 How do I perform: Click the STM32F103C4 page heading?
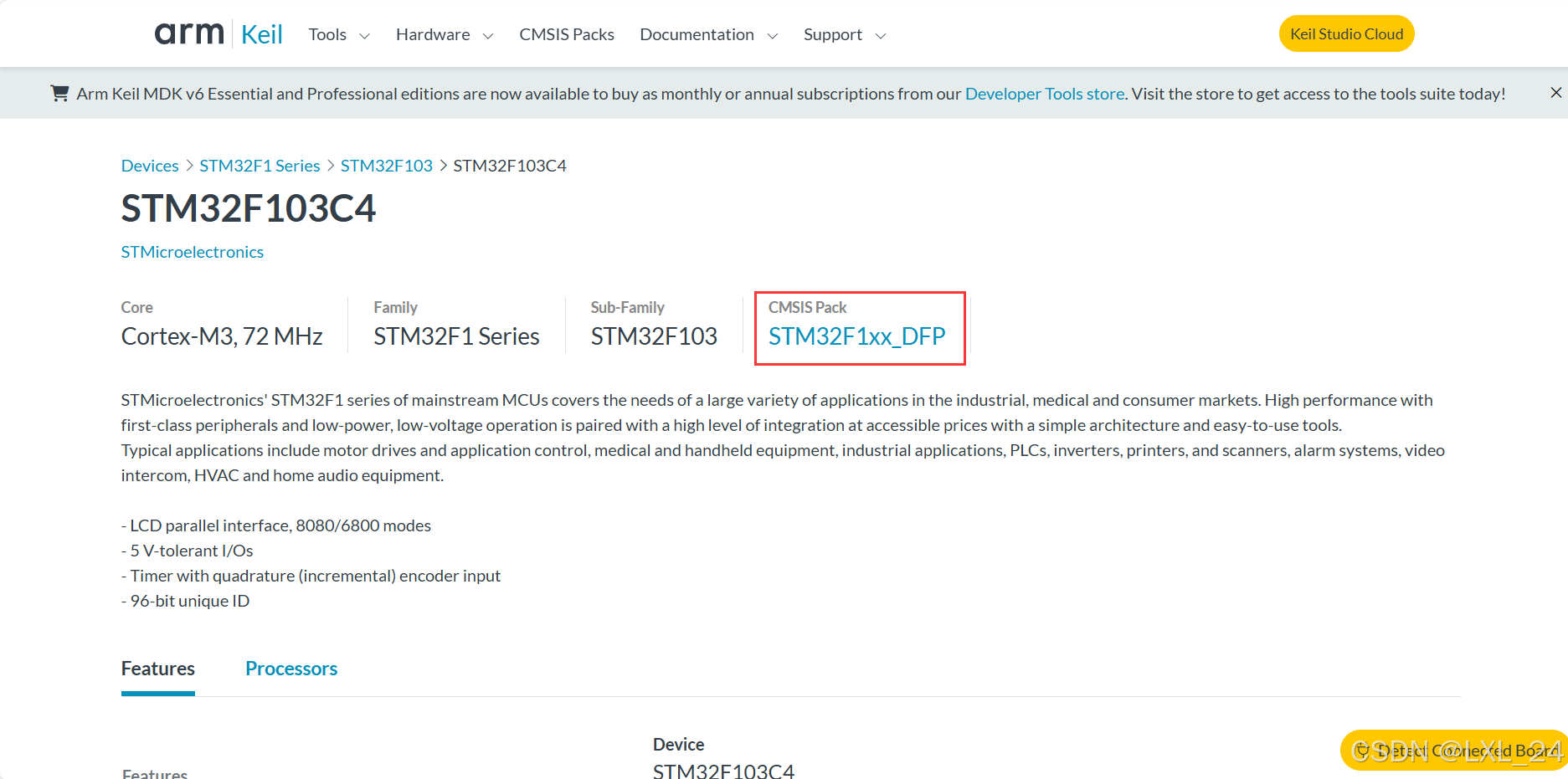[x=249, y=208]
